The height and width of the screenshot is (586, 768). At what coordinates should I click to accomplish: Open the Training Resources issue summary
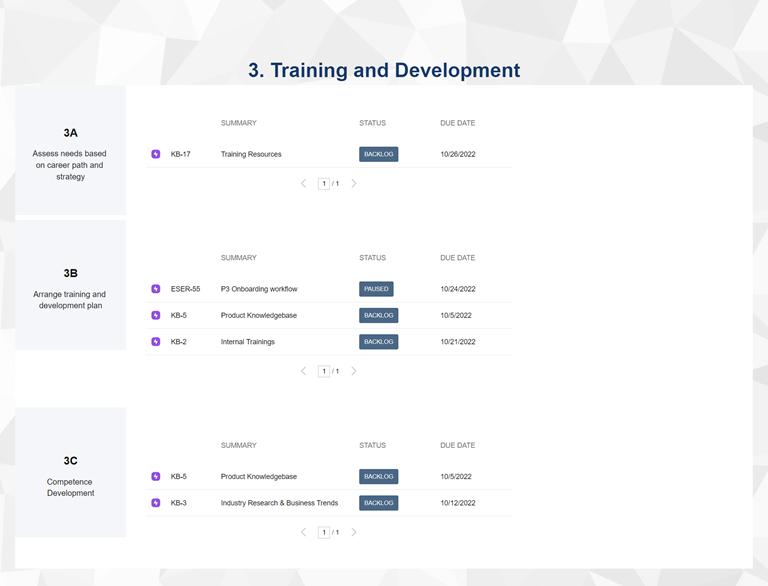pyautogui.click(x=251, y=155)
